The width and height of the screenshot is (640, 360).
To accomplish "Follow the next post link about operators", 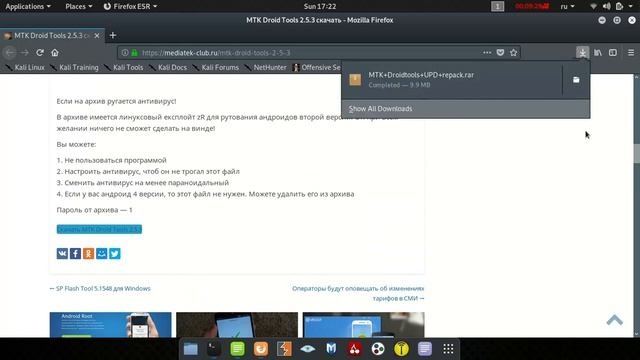I will point(358,293).
